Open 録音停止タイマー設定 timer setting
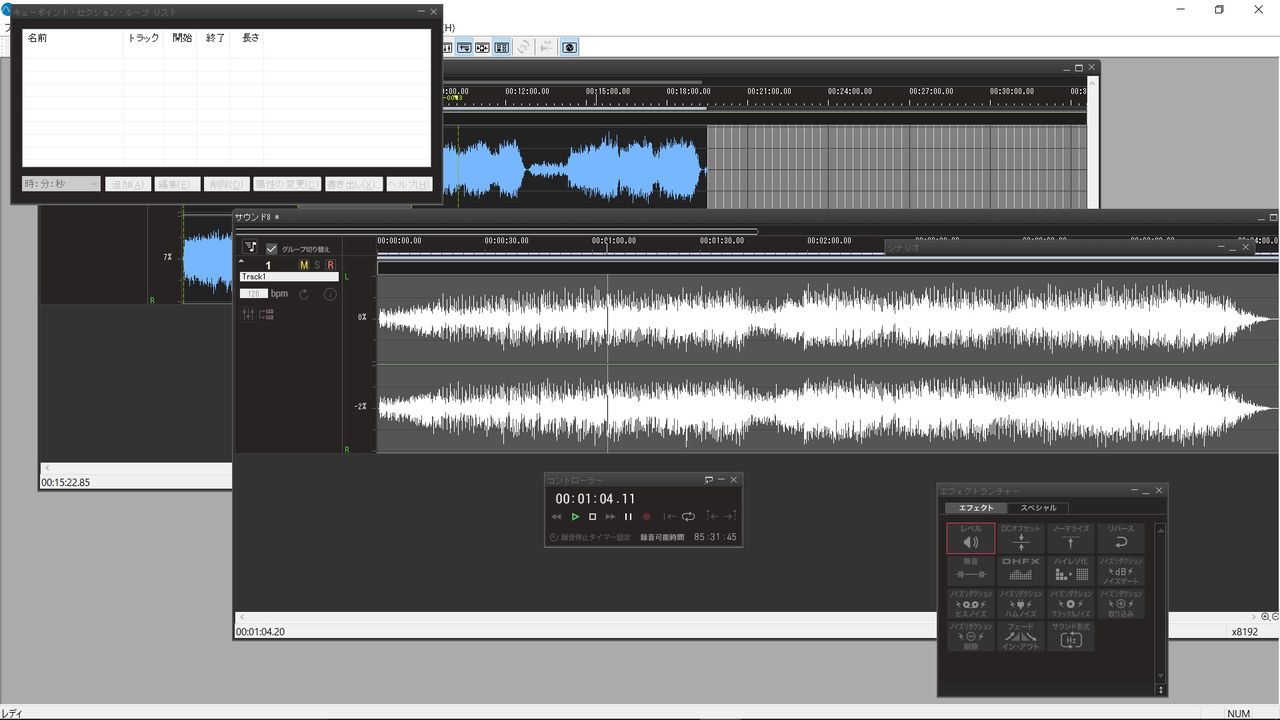1280x720 pixels. click(x=589, y=537)
